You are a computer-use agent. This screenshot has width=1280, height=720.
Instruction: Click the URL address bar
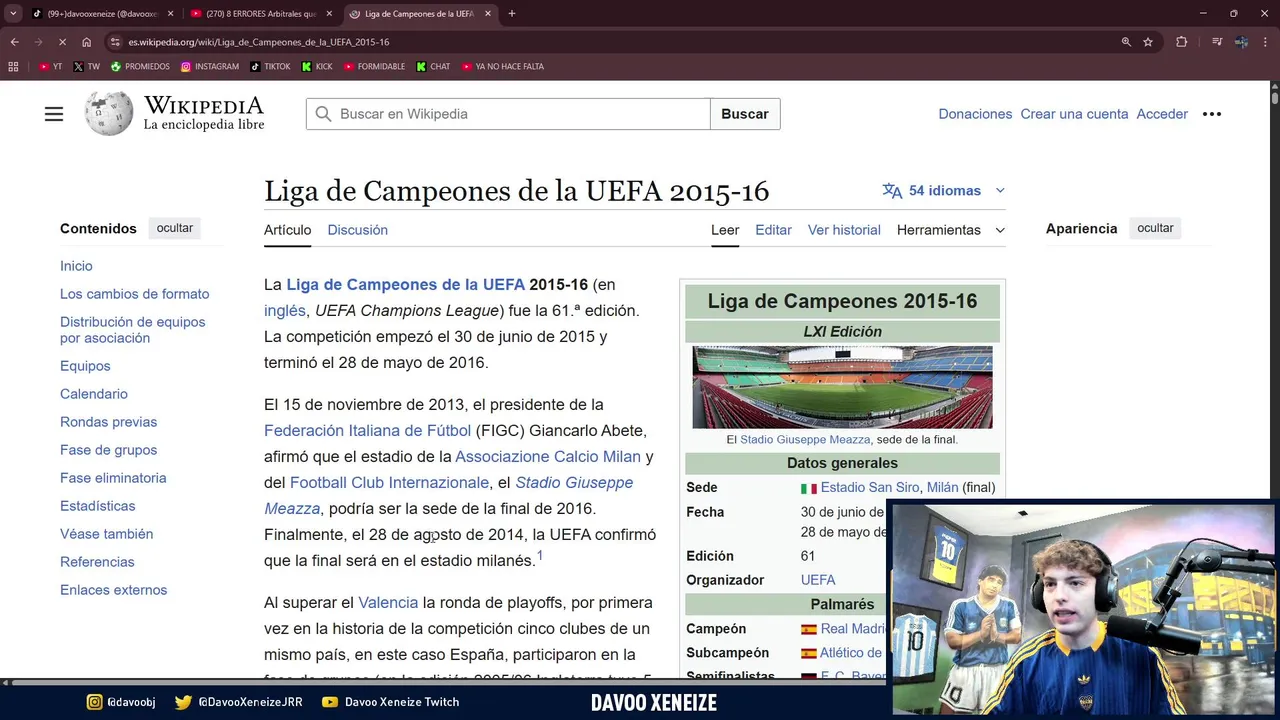(610, 42)
